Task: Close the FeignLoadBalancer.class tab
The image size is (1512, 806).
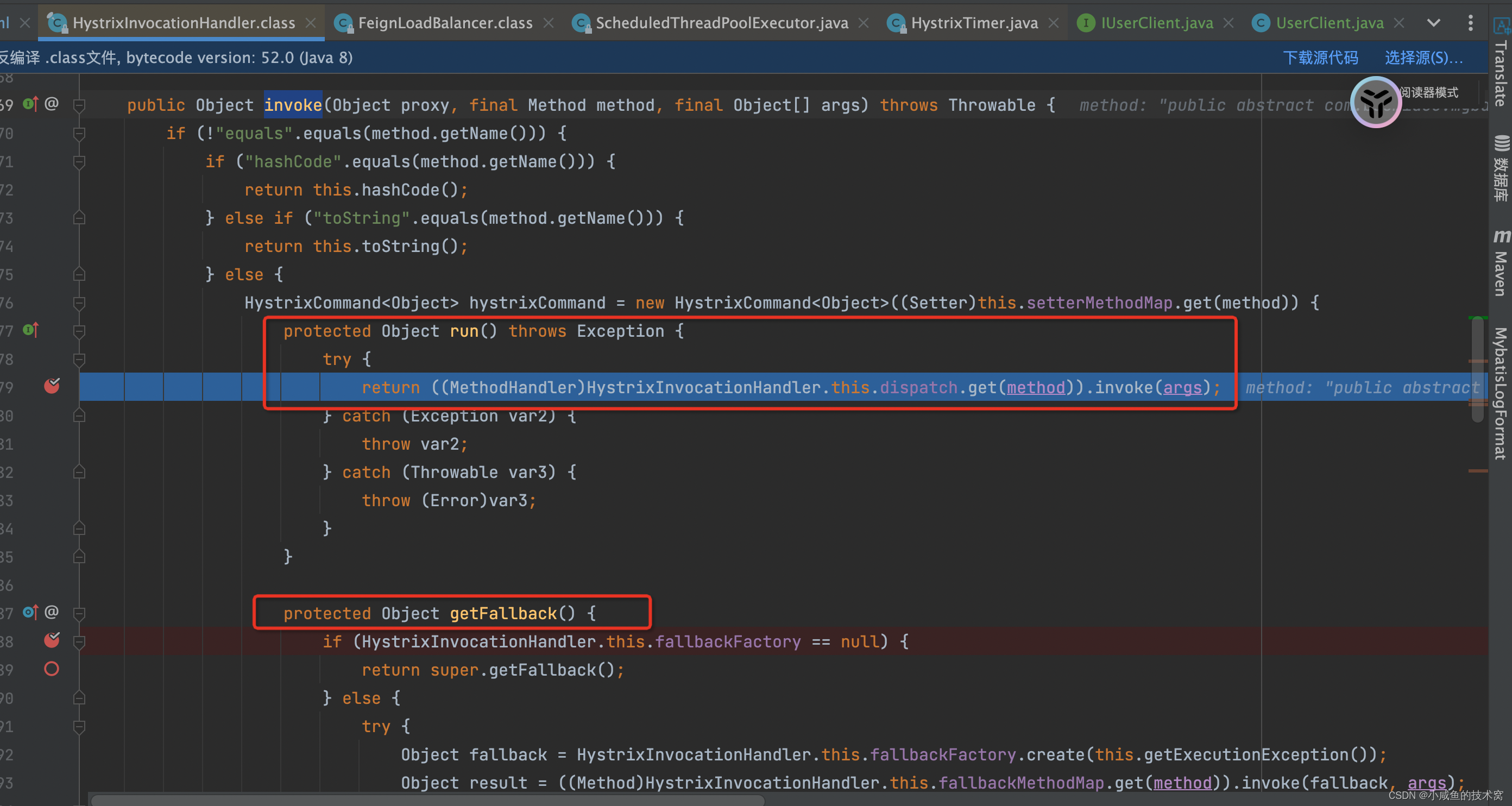Action: [548, 23]
